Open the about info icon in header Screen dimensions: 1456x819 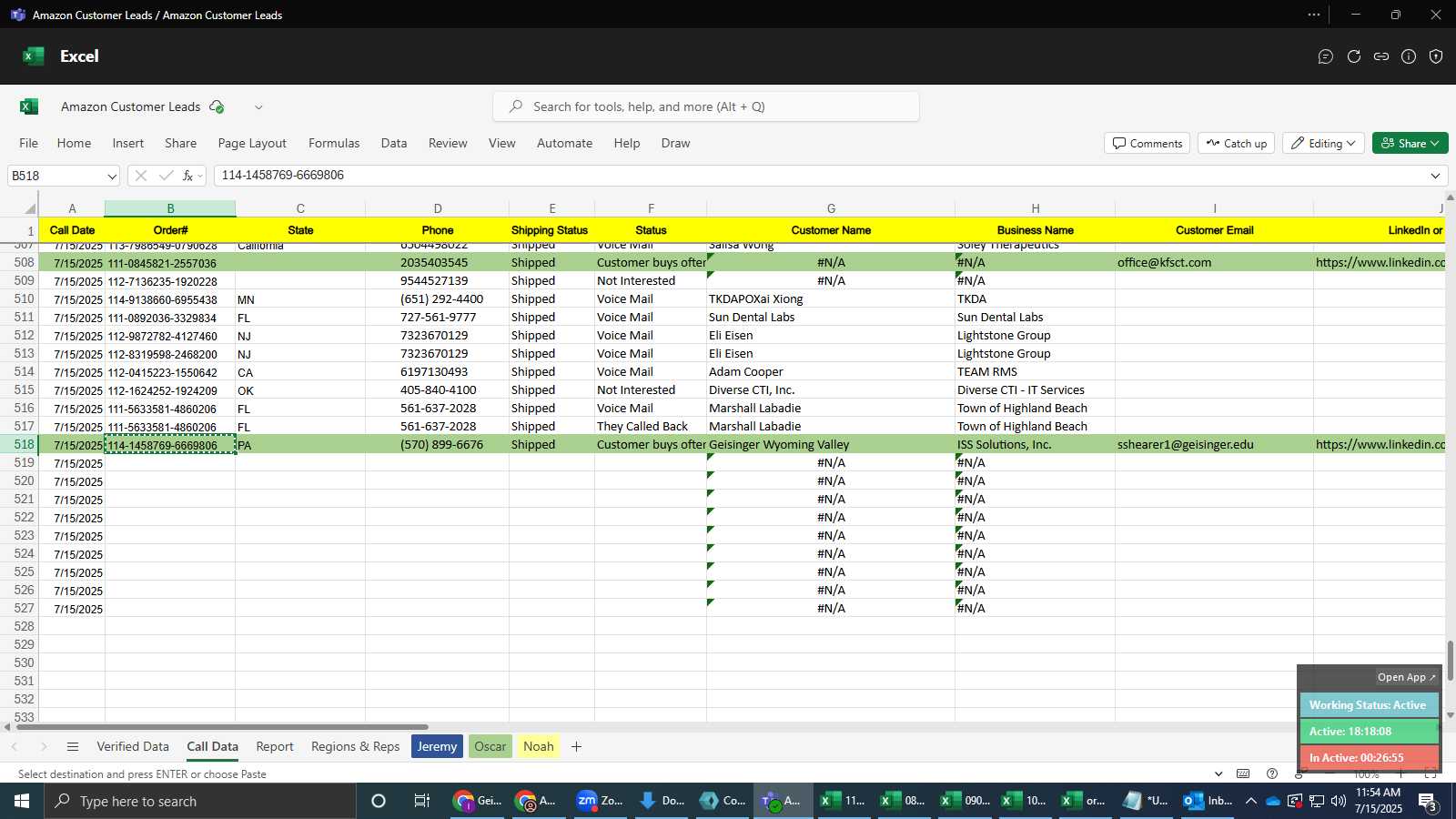(1409, 56)
